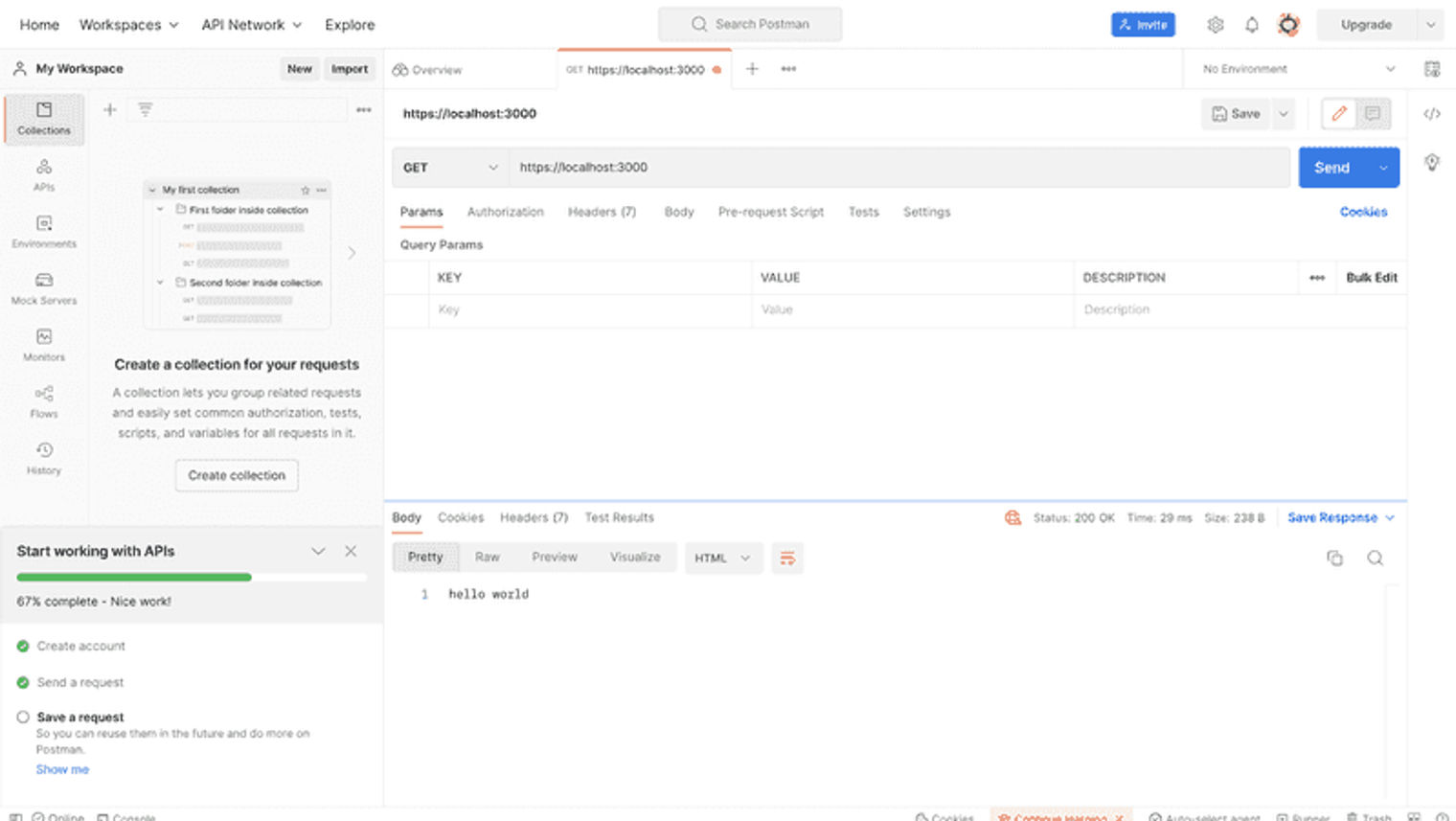1456x821 pixels.
Task: Open the Save options dropdown arrow
Action: [x=1284, y=113]
